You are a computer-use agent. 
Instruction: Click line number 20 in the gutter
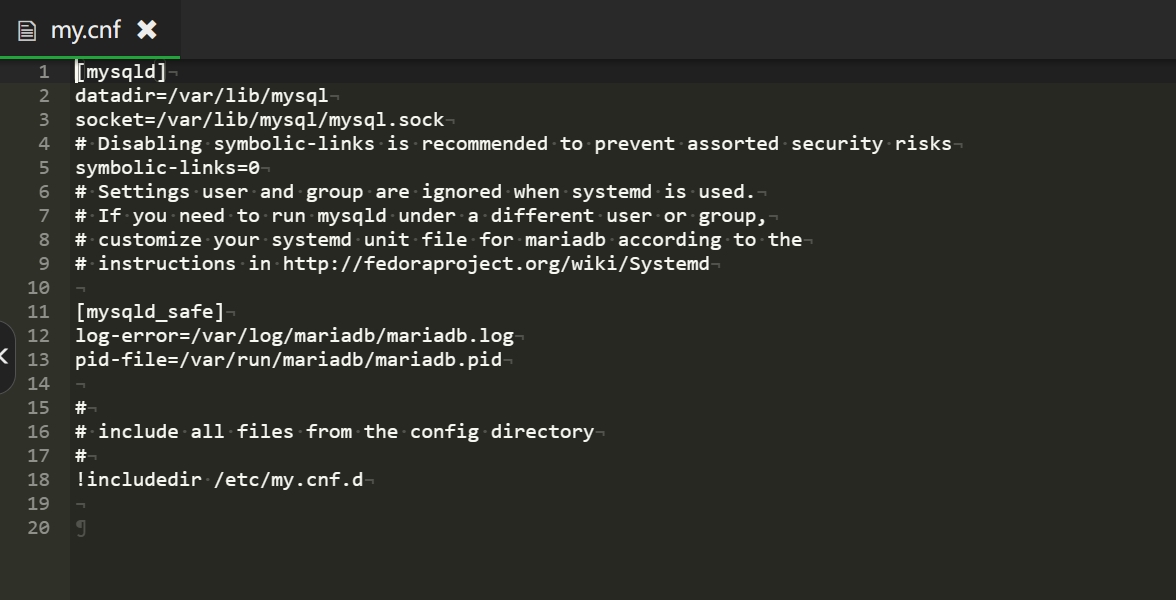39,528
